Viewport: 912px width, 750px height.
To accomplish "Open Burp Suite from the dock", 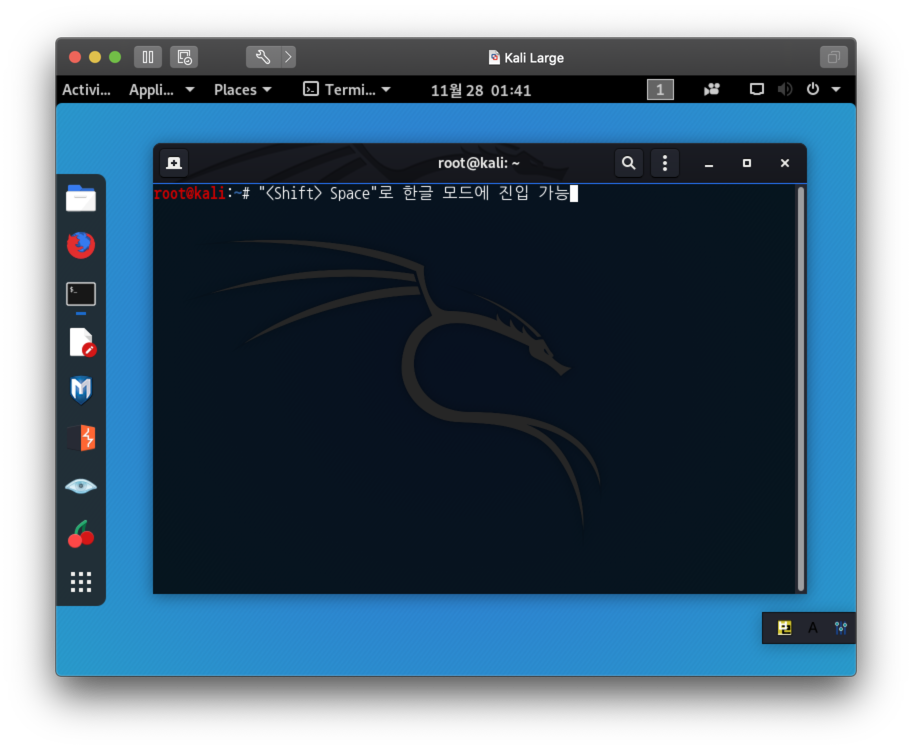I will point(81,438).
